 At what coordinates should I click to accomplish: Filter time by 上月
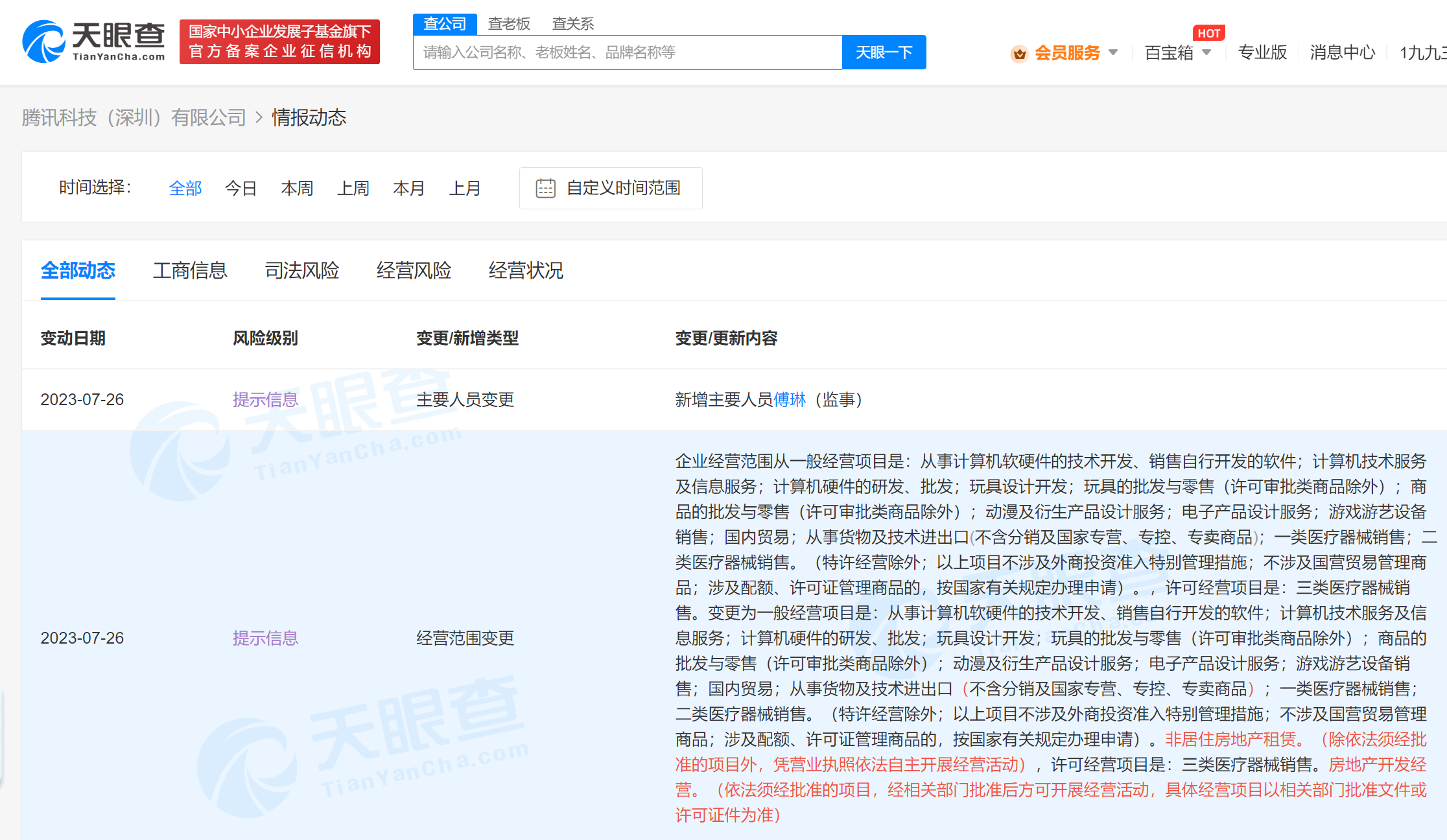click(465, 188)
